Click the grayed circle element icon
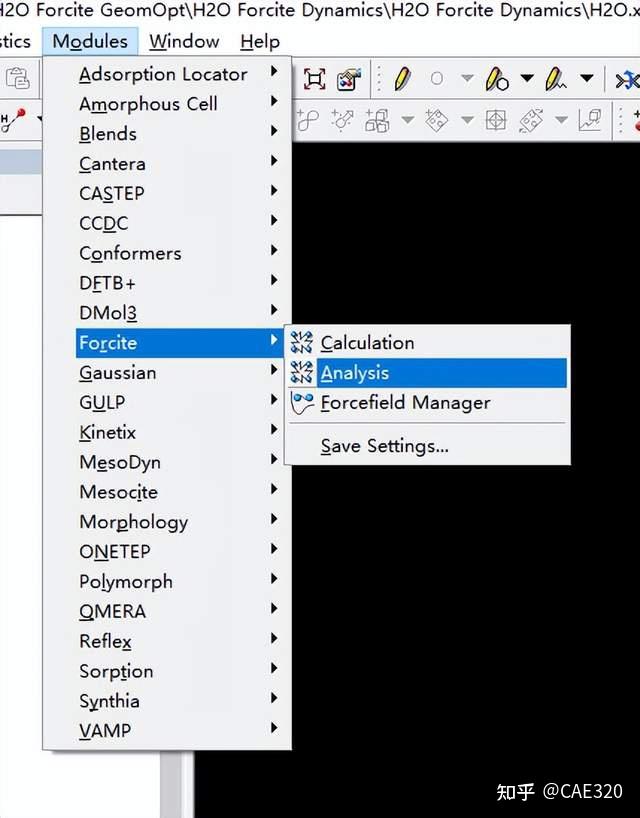640x818 pixels. (x=437, y=79)
